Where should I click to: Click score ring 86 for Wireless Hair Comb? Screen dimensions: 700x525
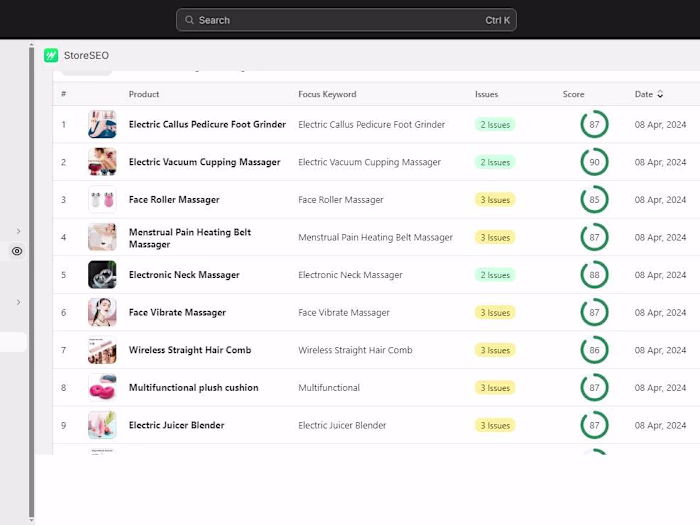594,350
